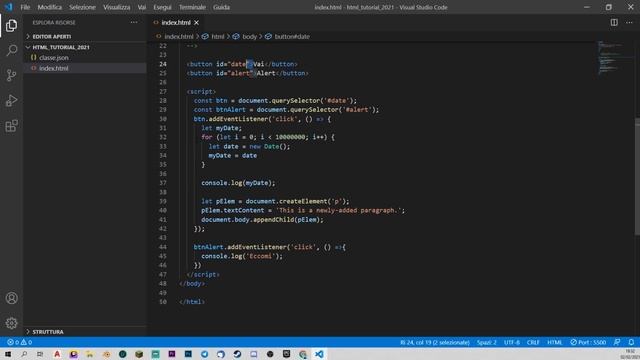Select the index.html editor tab
This screenshot has height=360, width=640.
pyautogui.click(x=176, y=22)
